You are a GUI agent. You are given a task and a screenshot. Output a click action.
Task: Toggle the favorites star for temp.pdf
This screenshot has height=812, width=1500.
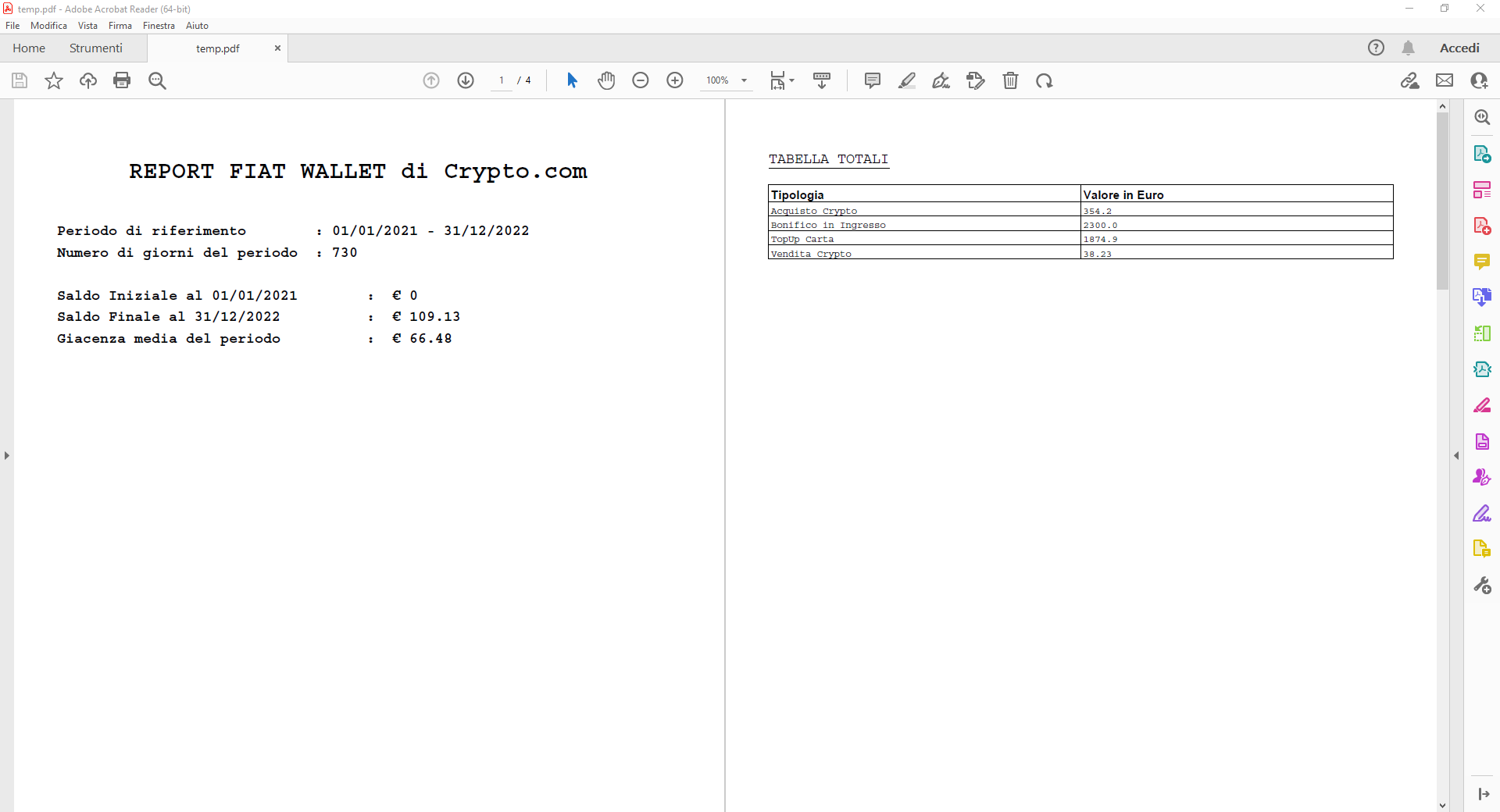point(53,80)
